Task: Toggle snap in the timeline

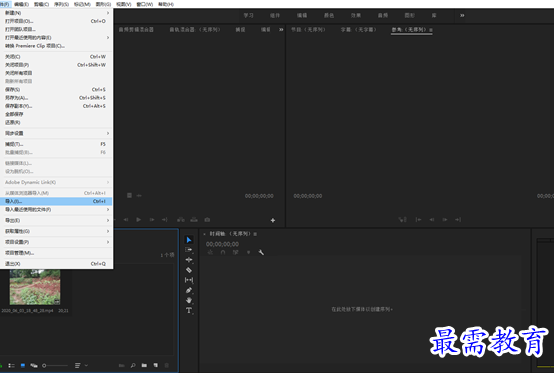Action: pyautogui.click(x=223, y=252)
